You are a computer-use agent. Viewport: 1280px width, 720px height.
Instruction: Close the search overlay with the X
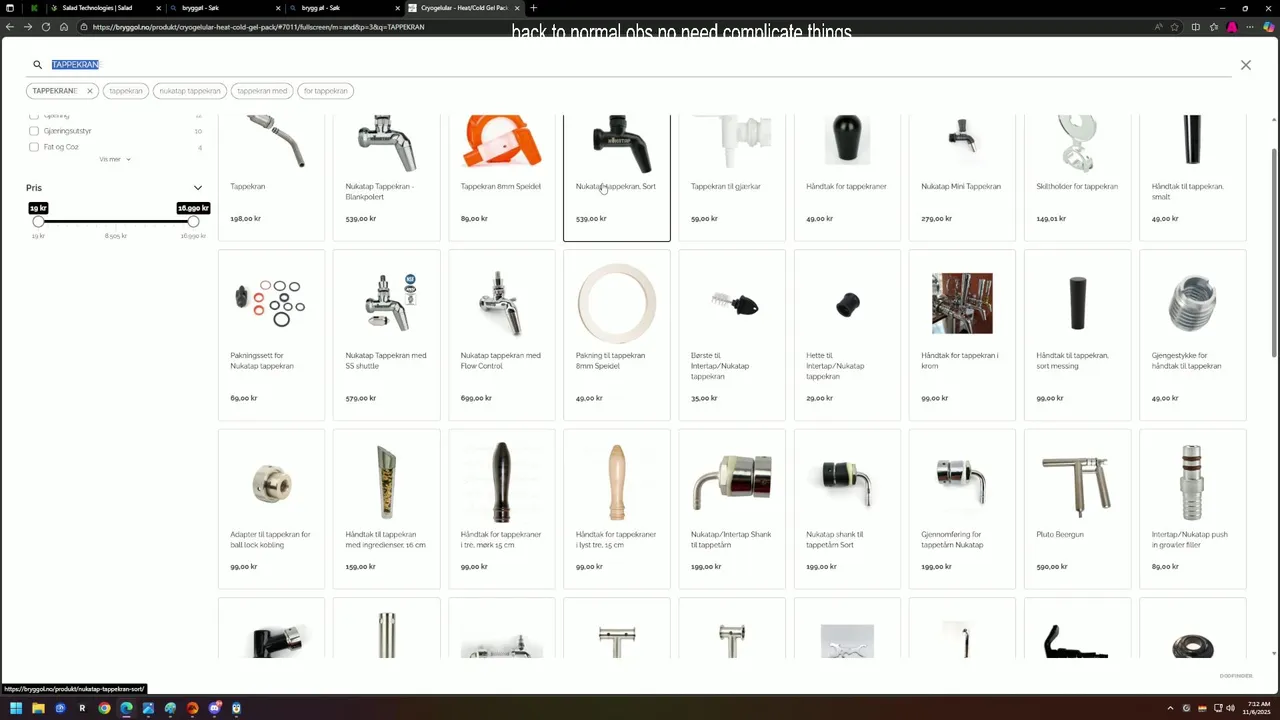click(x=1245, y=65)
